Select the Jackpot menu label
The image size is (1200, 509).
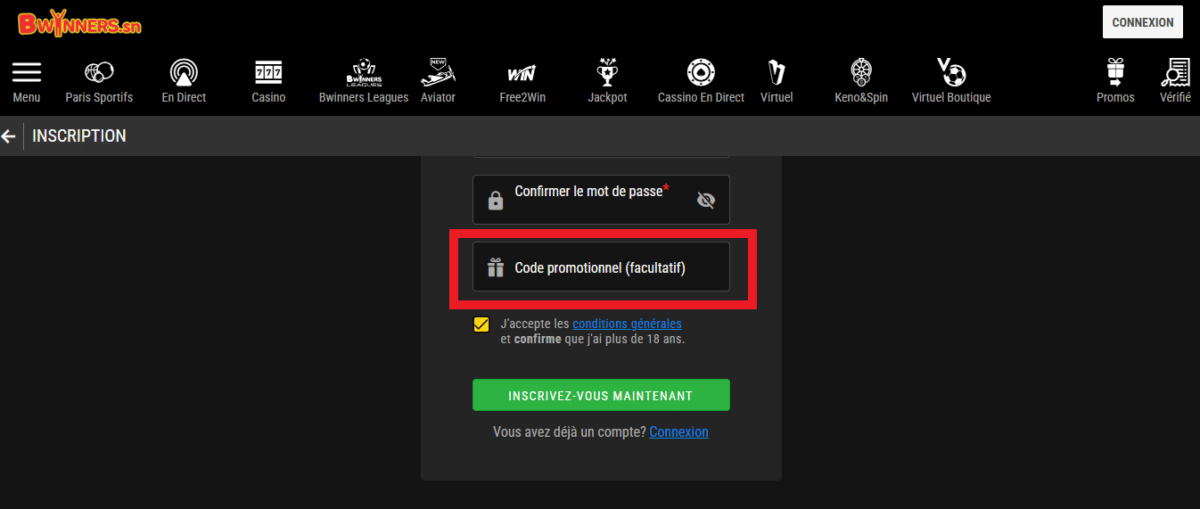click(607, 98)
